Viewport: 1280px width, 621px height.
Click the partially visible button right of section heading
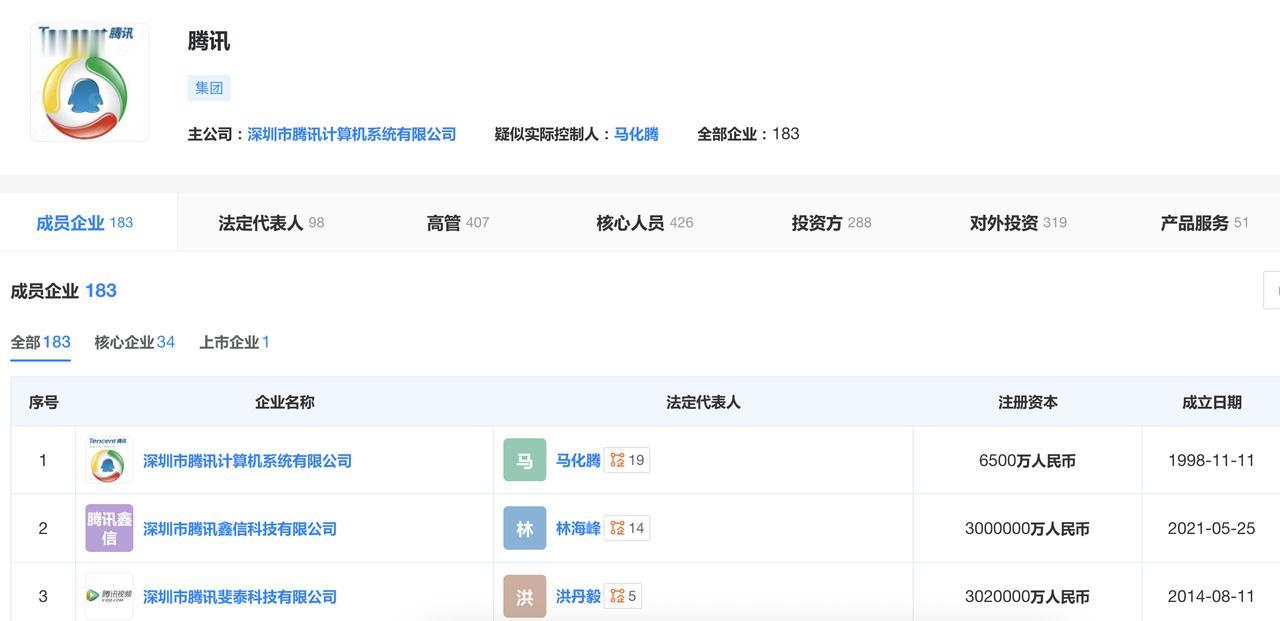[x=1272, y=290]
